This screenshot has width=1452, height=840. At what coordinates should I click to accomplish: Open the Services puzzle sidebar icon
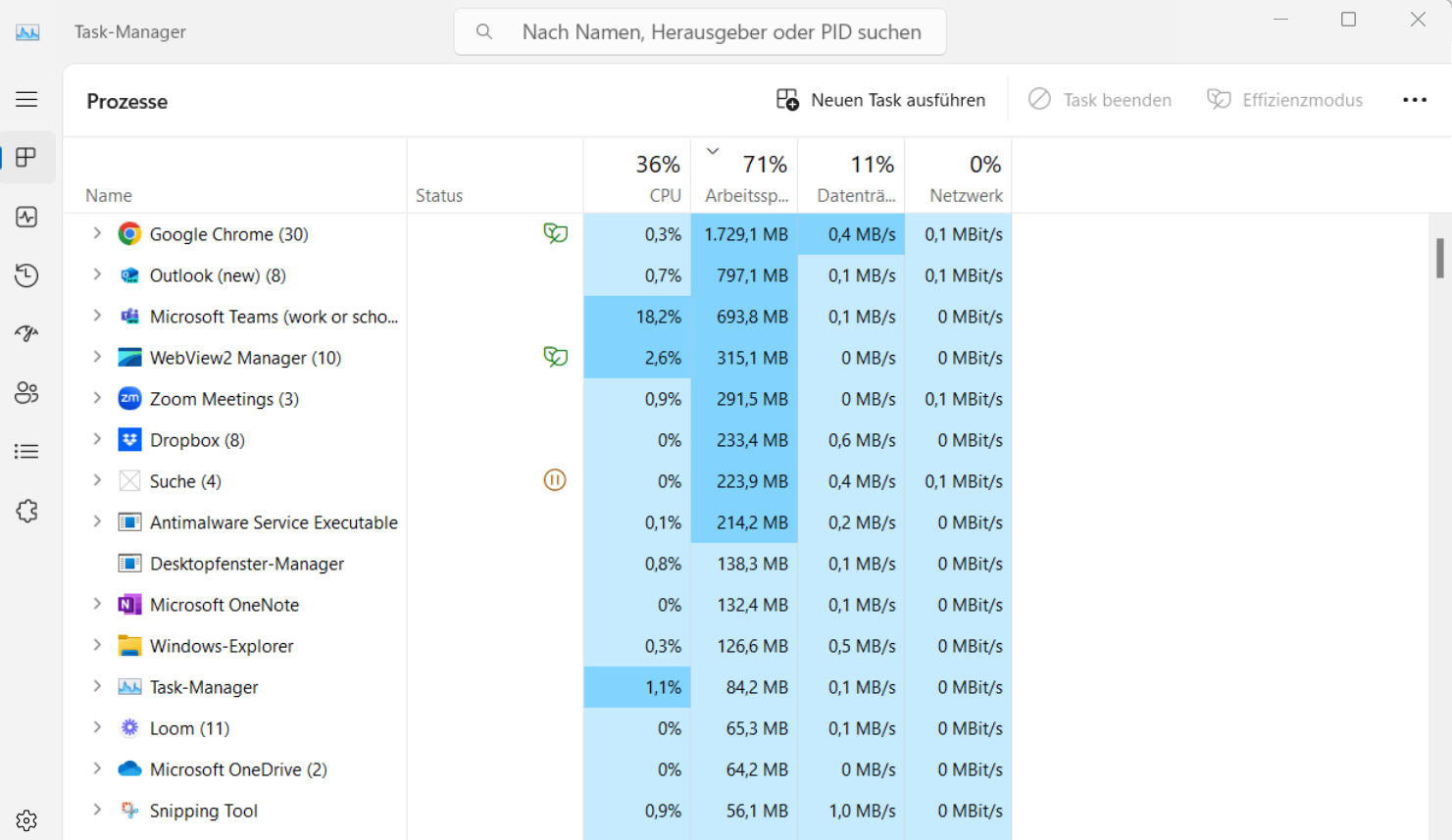tap(26, 511)
